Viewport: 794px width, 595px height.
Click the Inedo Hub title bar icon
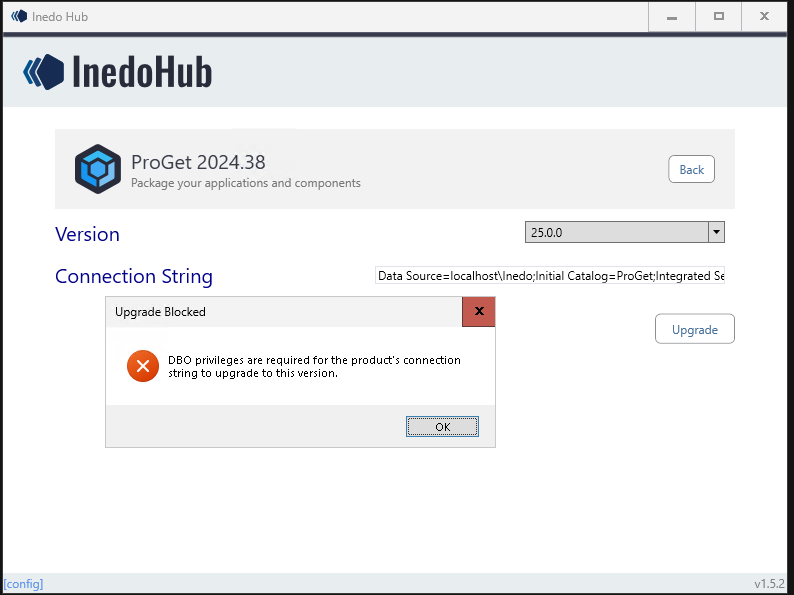(19, 16)
